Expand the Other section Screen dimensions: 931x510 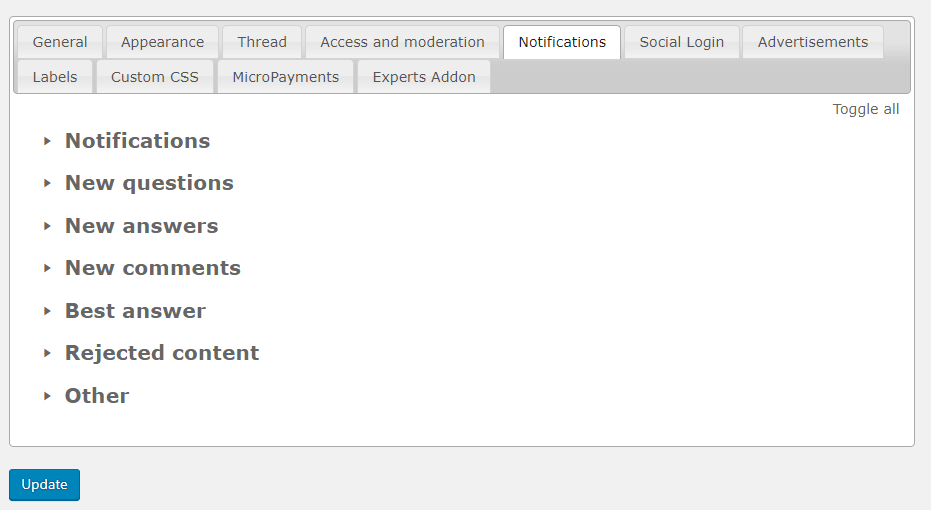pyautogui.click(x=97, y=396)
